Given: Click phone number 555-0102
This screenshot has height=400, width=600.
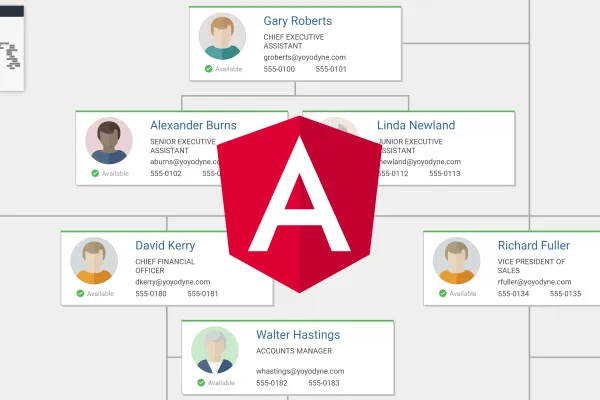Looking at the screenshot, I should coord(166,174).
